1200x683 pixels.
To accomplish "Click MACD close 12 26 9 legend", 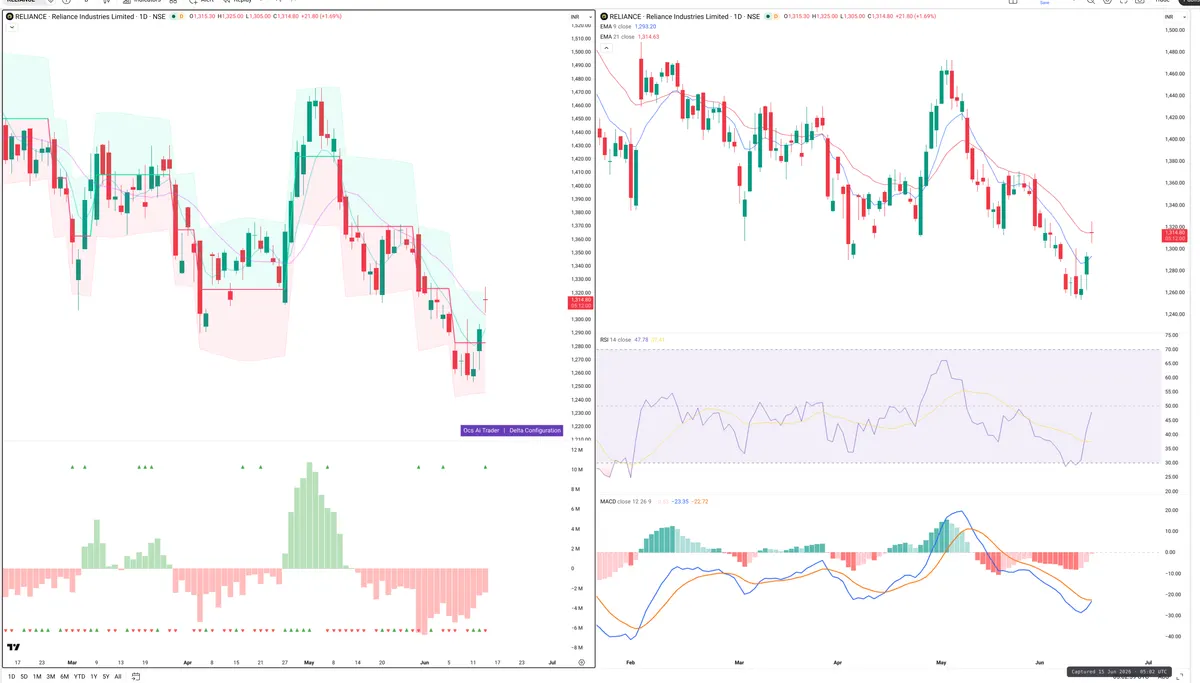I will coord(626,501).
